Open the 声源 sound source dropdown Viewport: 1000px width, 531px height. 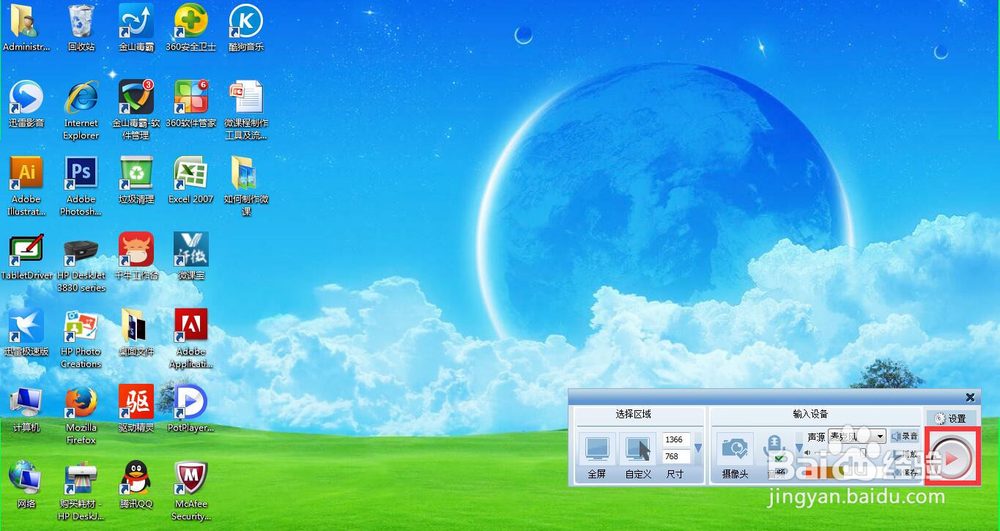pyautogui.click(x=857, y=437)
